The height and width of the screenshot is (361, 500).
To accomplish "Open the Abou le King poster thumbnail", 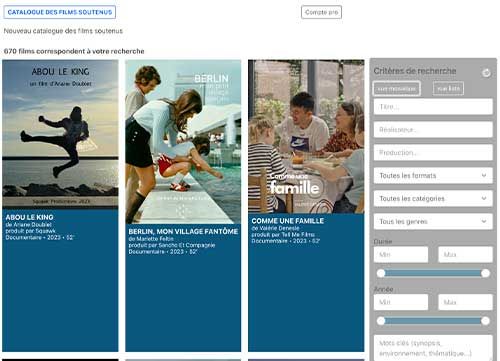I will tap(60, 134).
